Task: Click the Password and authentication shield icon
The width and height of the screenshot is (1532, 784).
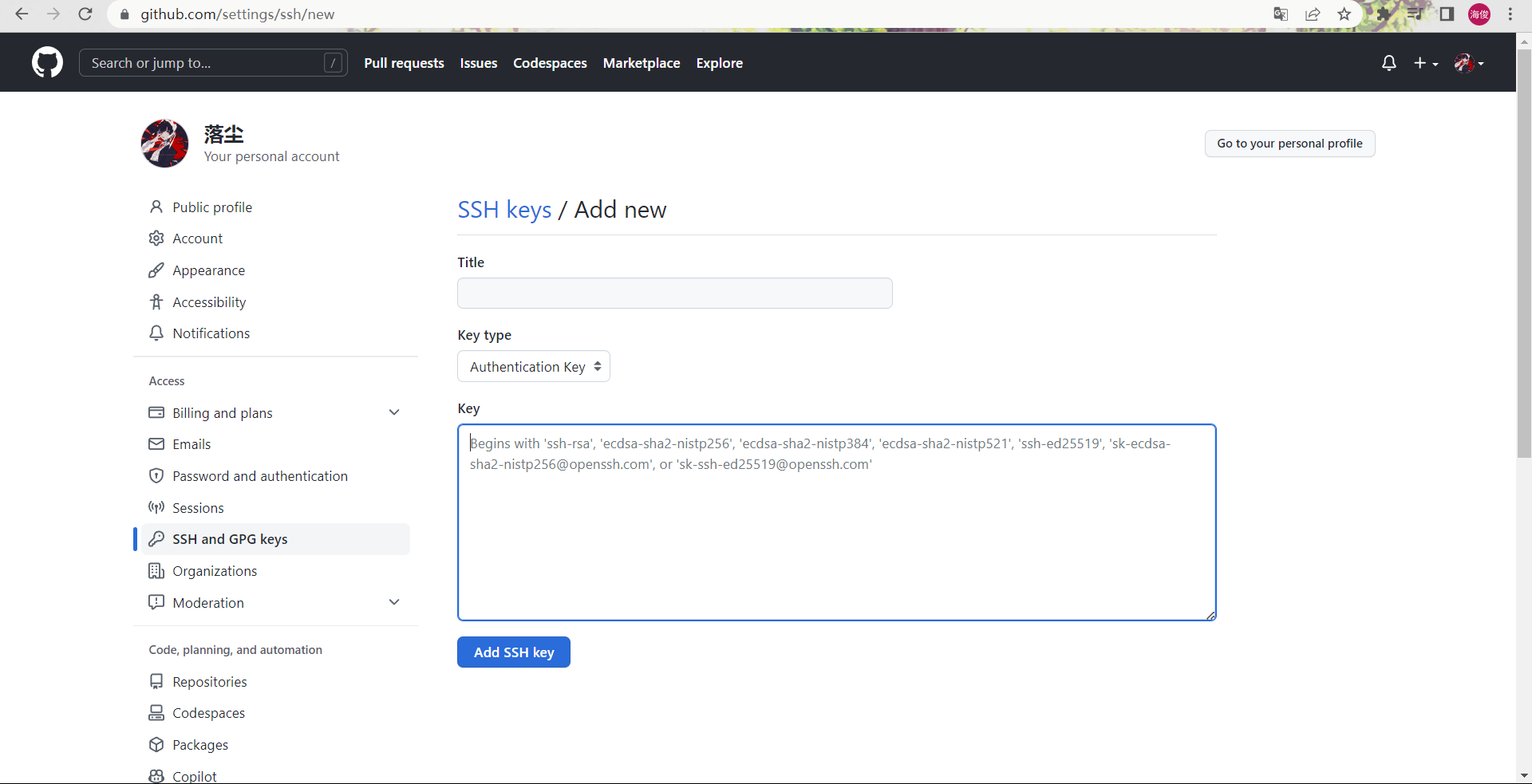Action: click(x=156, y=476)
